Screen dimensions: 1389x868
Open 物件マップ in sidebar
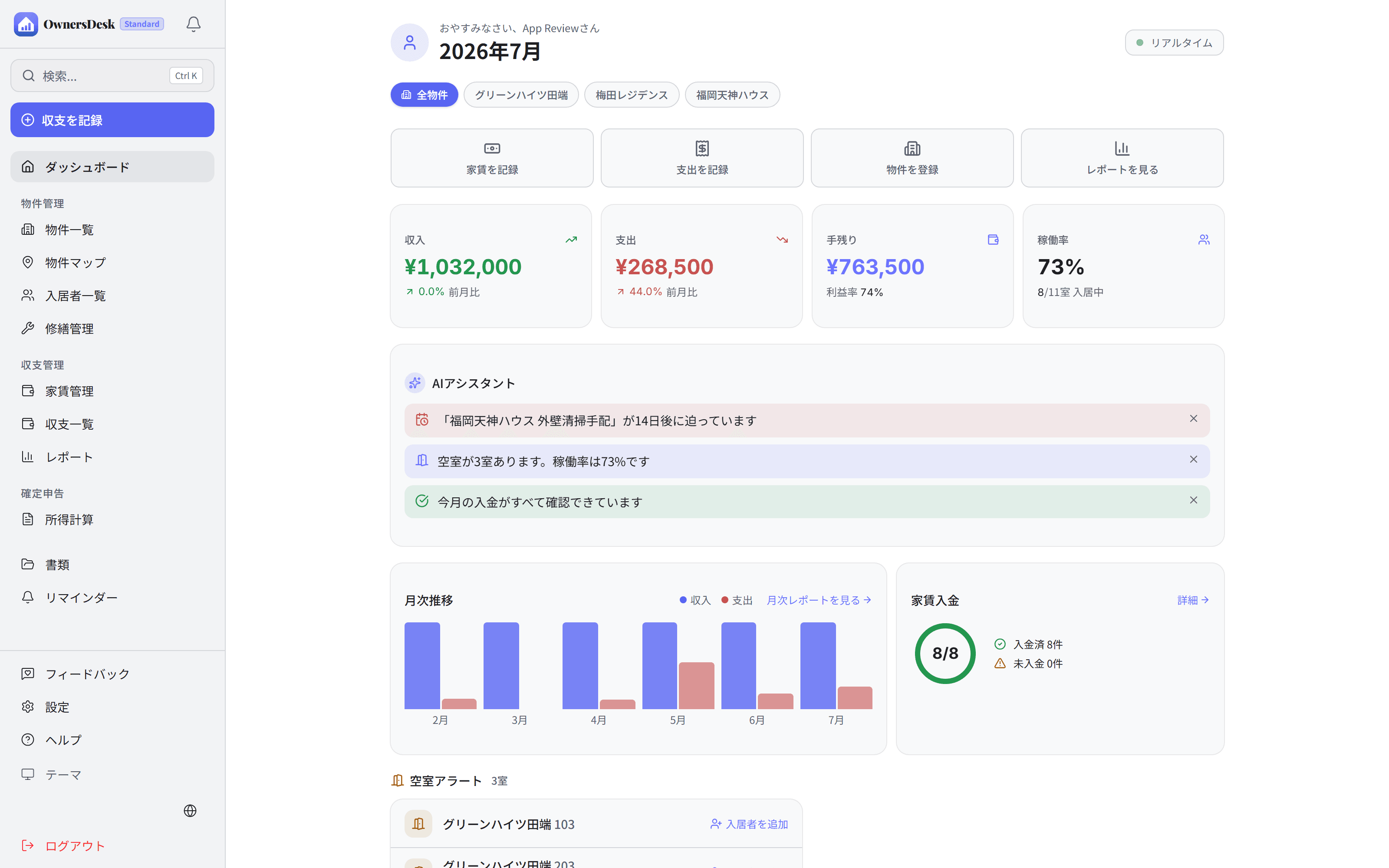[x=112, y=262]
